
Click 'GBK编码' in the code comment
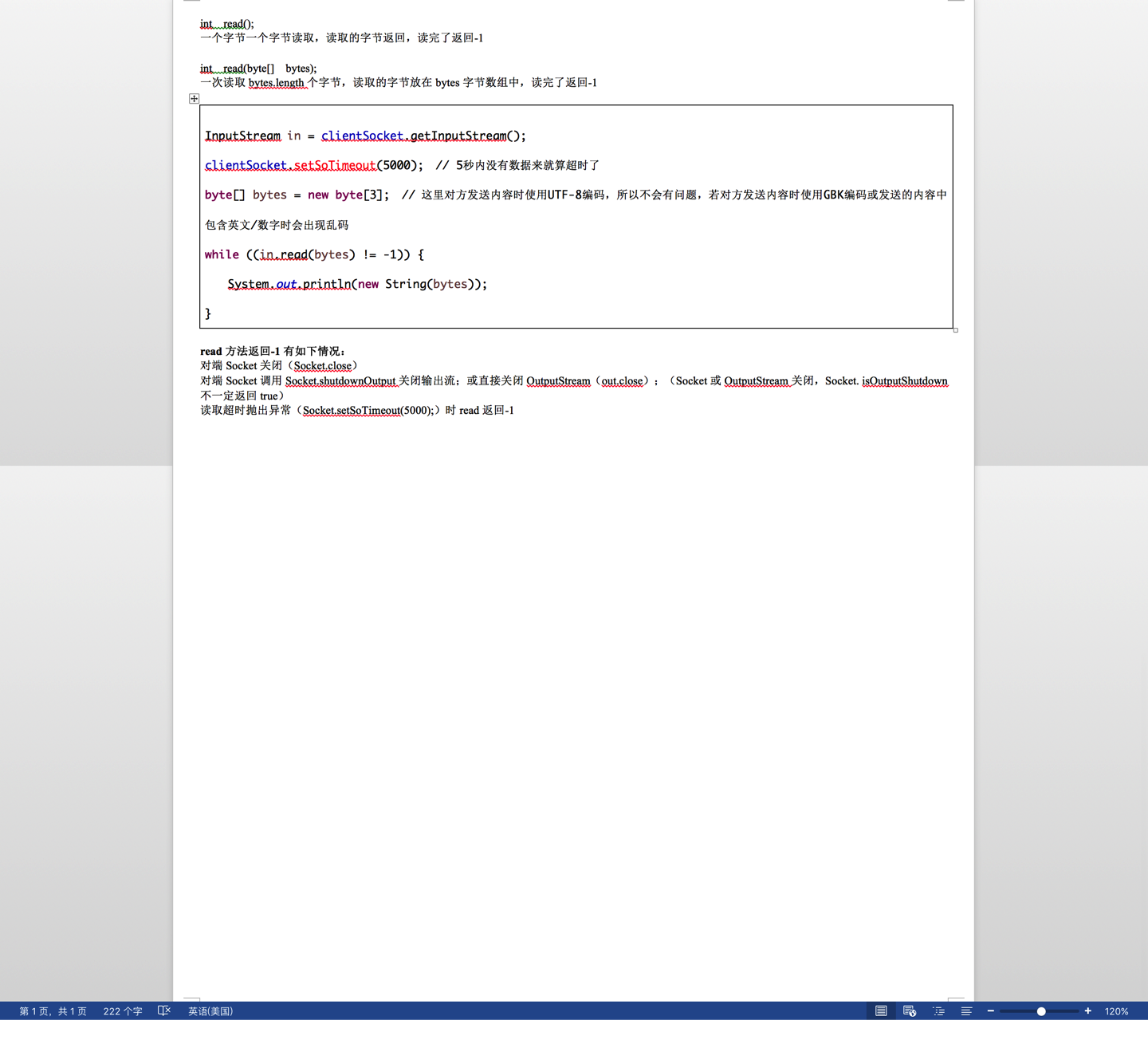pos(845,195)
